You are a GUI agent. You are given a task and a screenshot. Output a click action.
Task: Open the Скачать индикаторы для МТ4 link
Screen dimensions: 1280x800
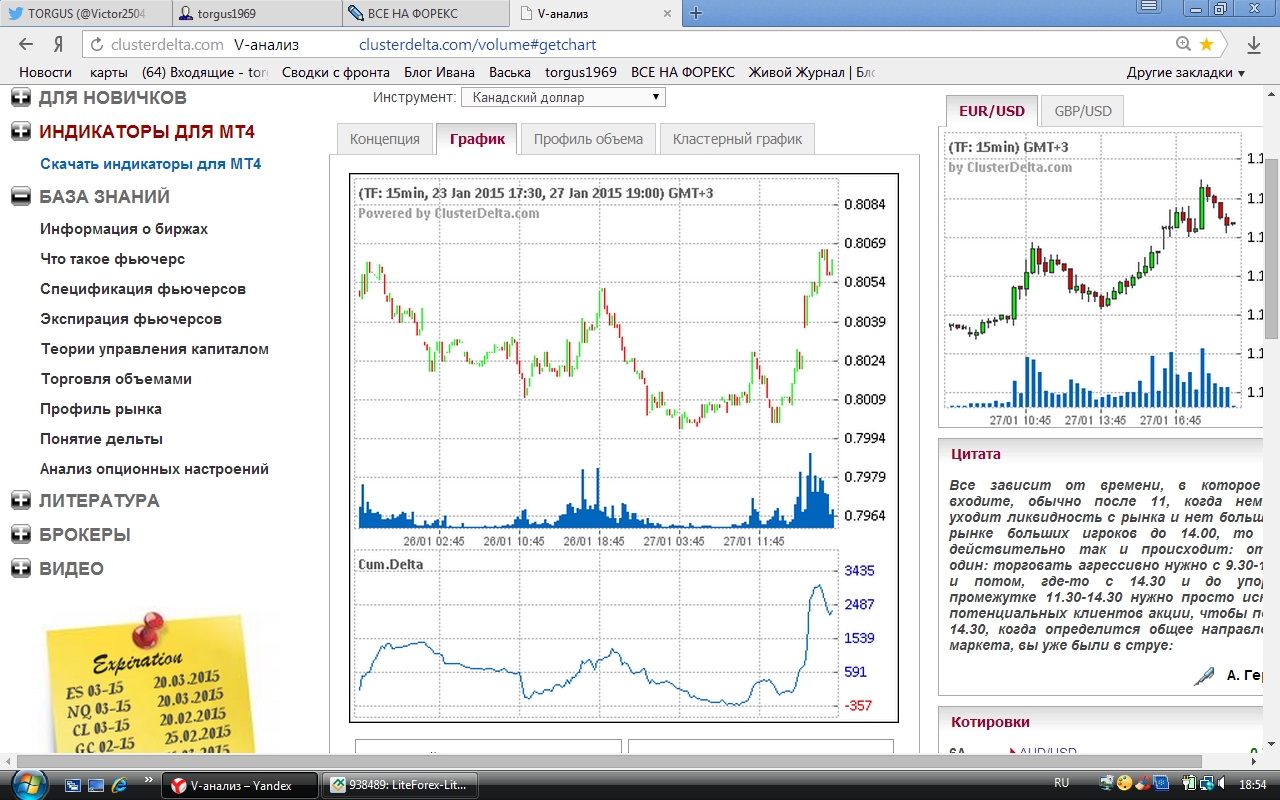point(150,163)
